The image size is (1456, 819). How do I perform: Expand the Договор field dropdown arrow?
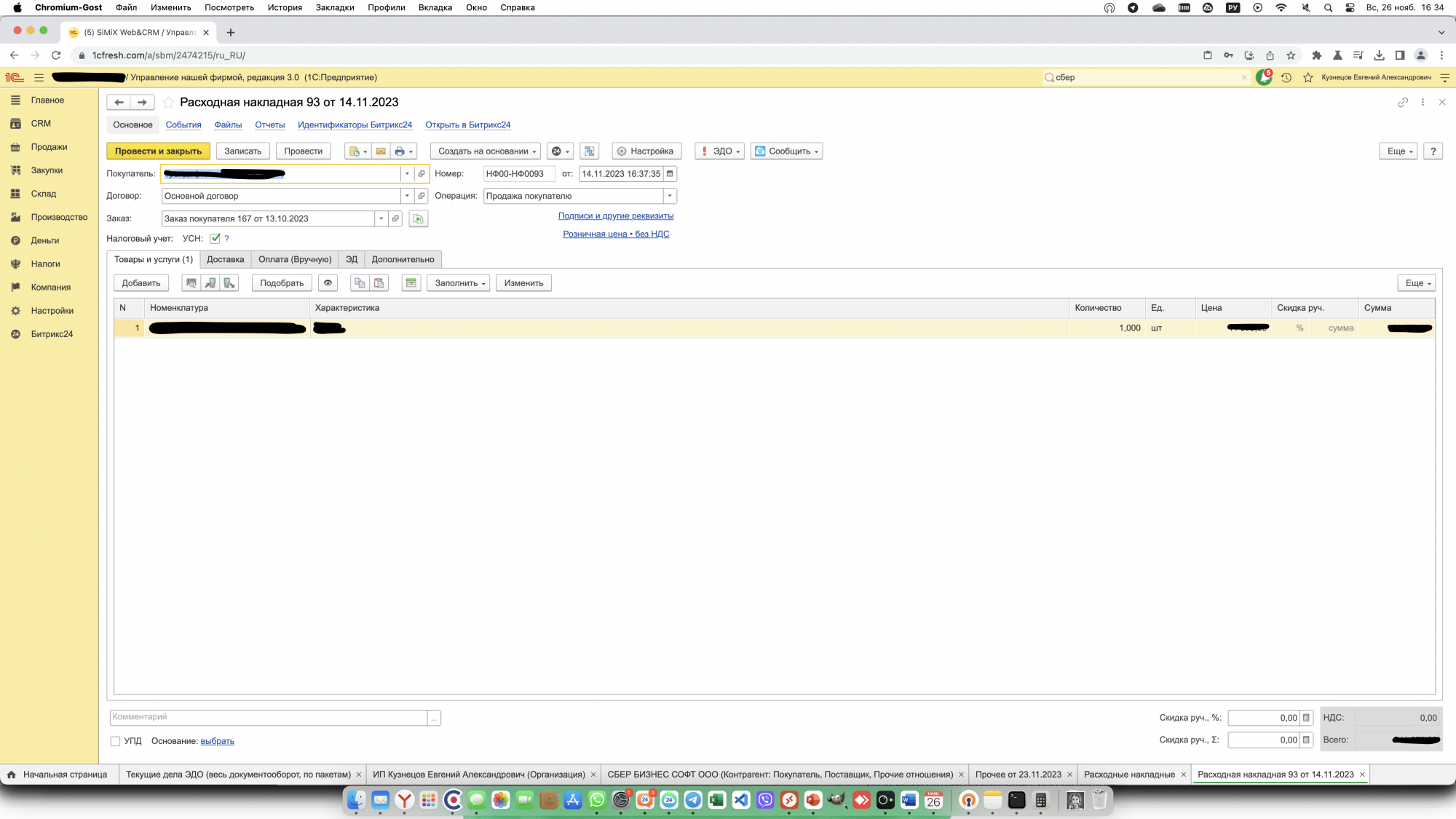407,196
